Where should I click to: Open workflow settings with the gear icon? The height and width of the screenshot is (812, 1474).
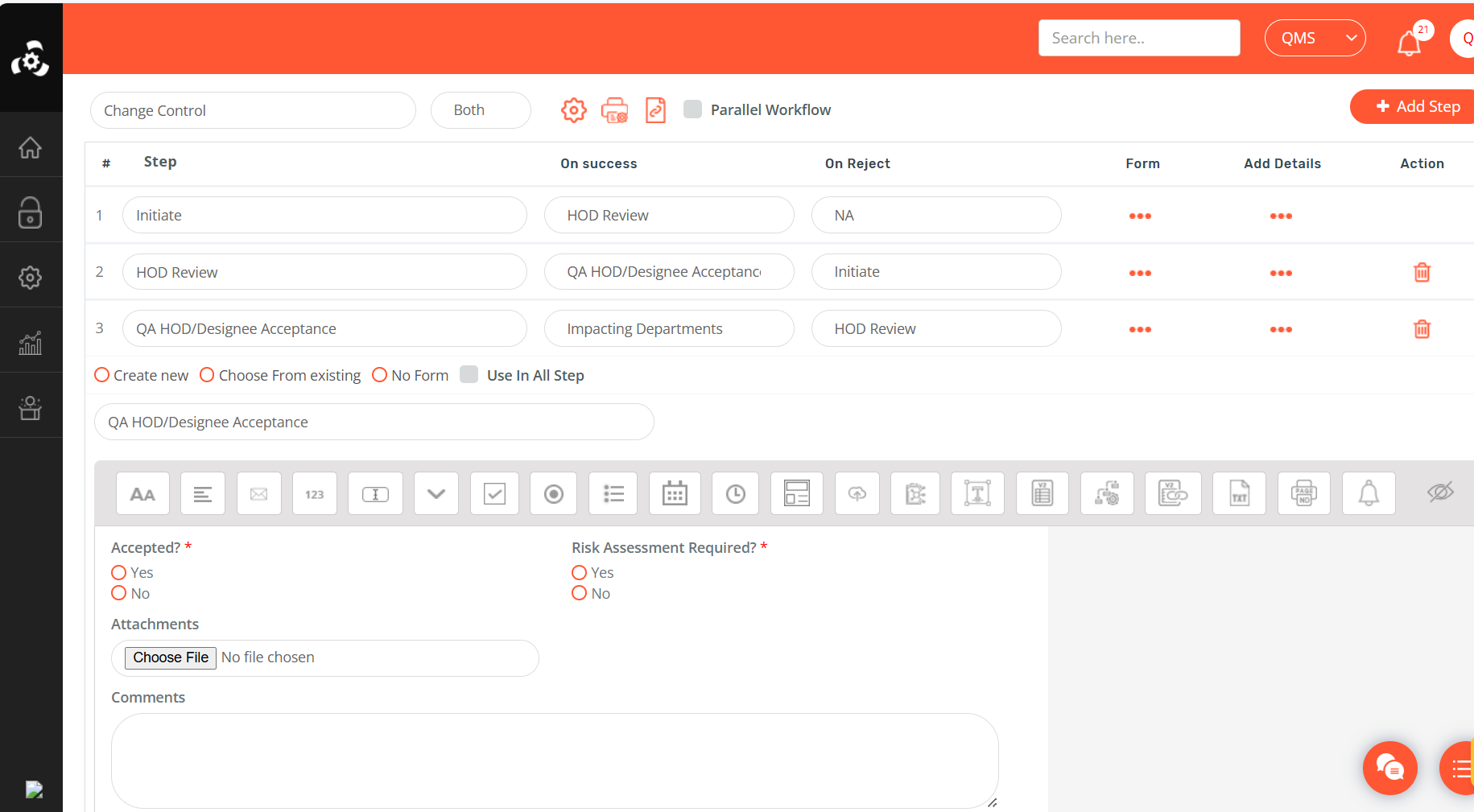[x=573, y=110]
